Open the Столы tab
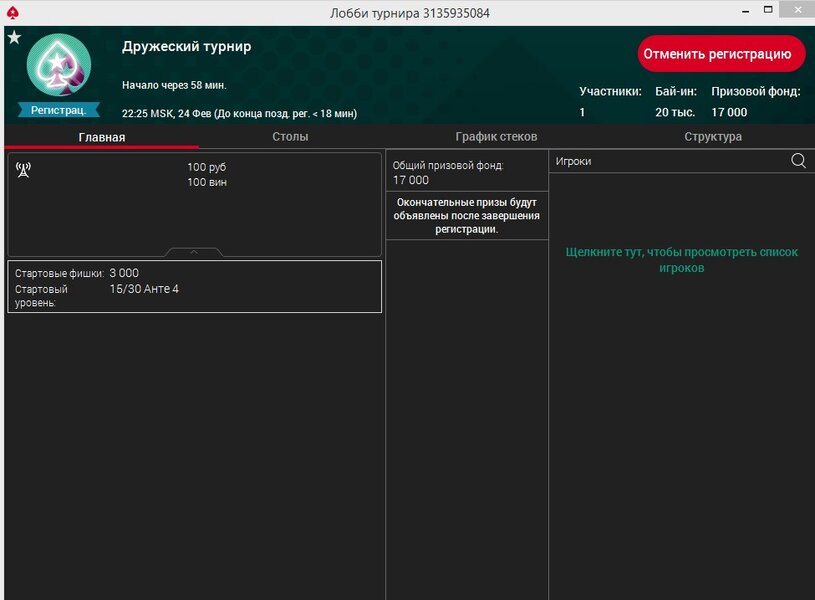This screenshot has width=815, height=600. click(290, 137)
